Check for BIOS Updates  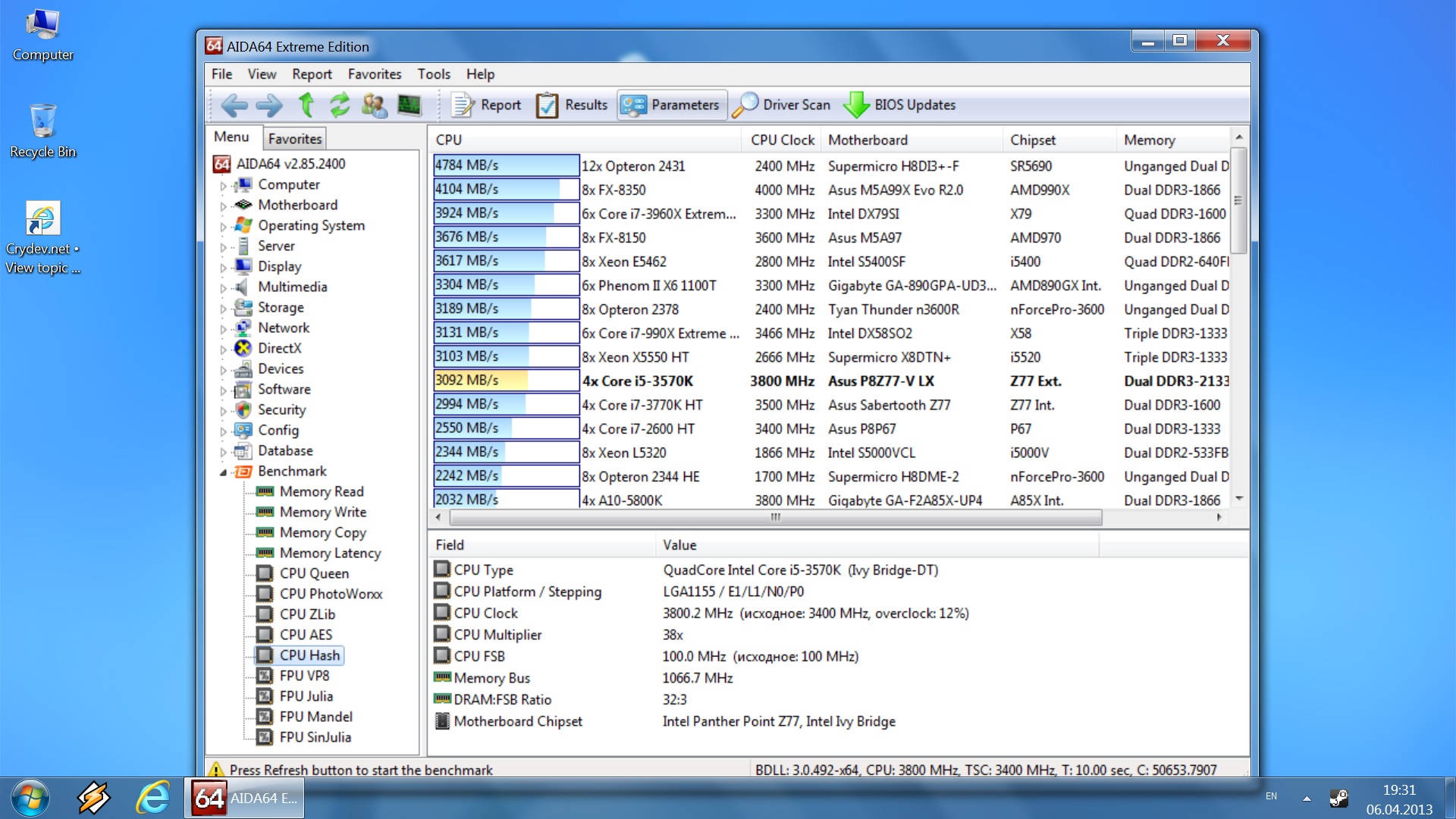(x=899, y=105)
